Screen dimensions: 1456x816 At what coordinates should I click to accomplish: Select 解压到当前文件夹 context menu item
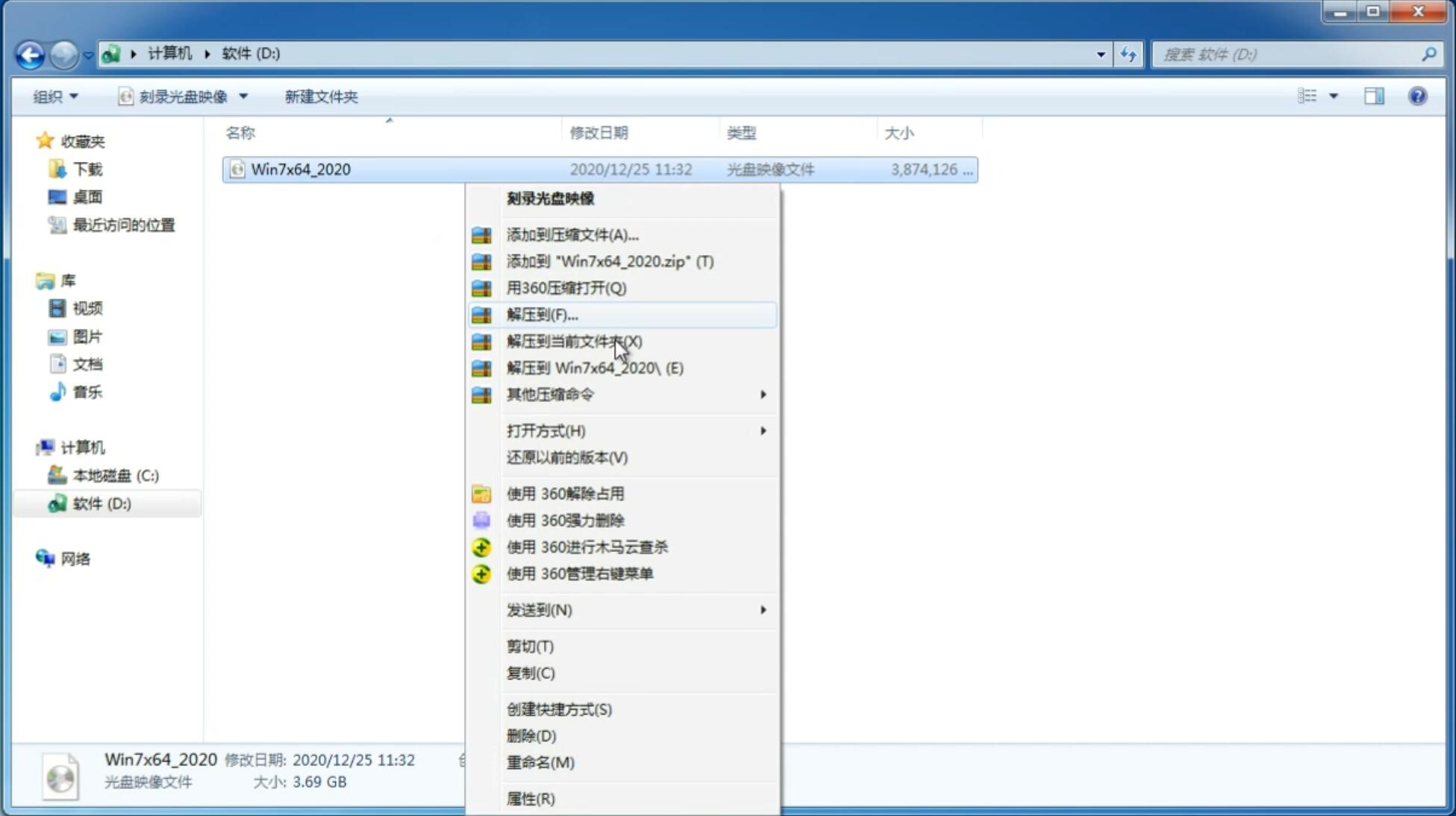pos(575,341)
